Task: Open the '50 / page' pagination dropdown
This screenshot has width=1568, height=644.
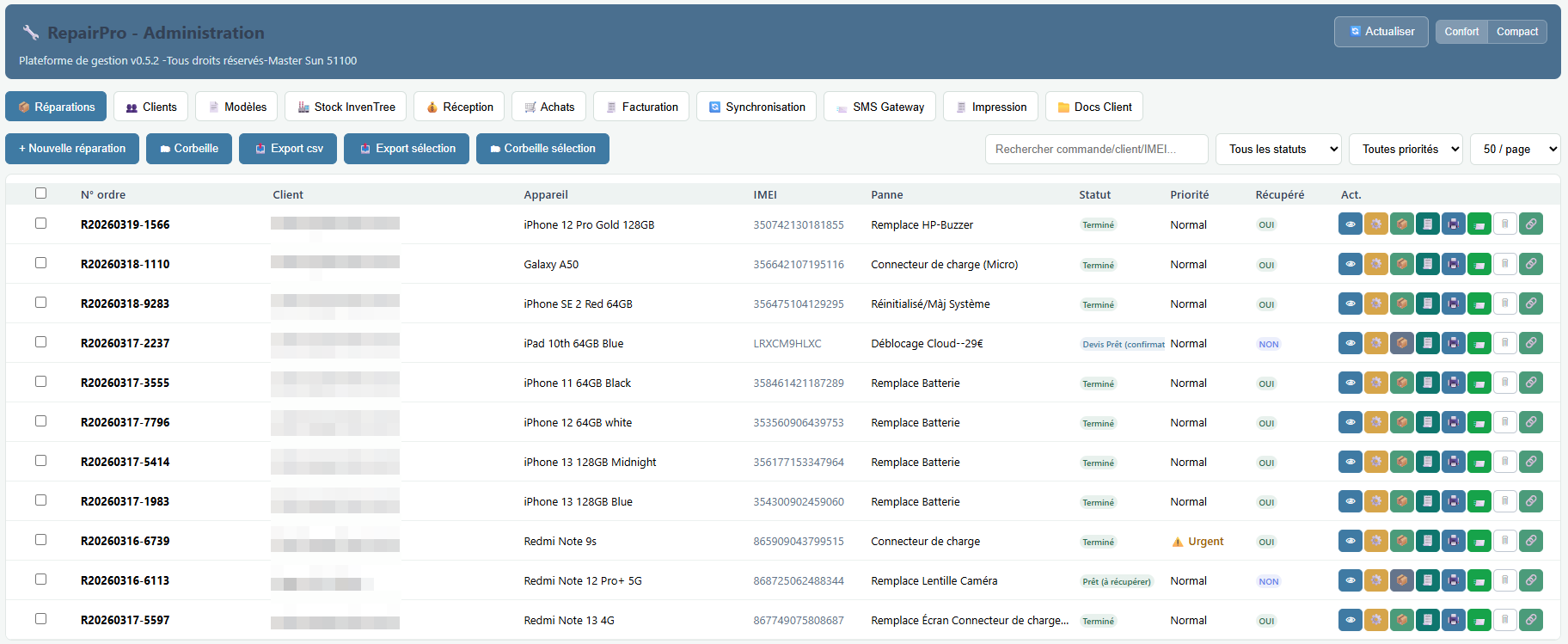Action: (1515, 149)
